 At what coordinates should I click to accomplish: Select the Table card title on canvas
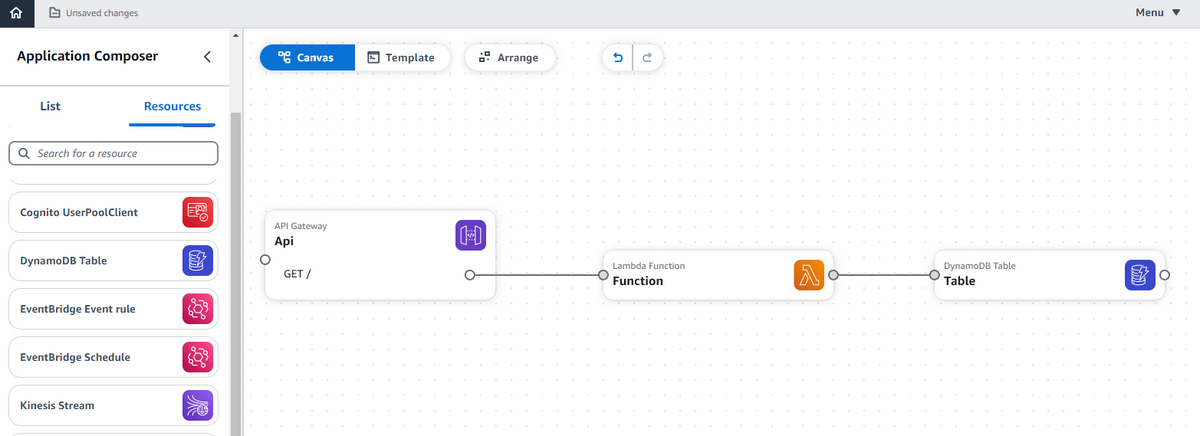tap(959, 281)
